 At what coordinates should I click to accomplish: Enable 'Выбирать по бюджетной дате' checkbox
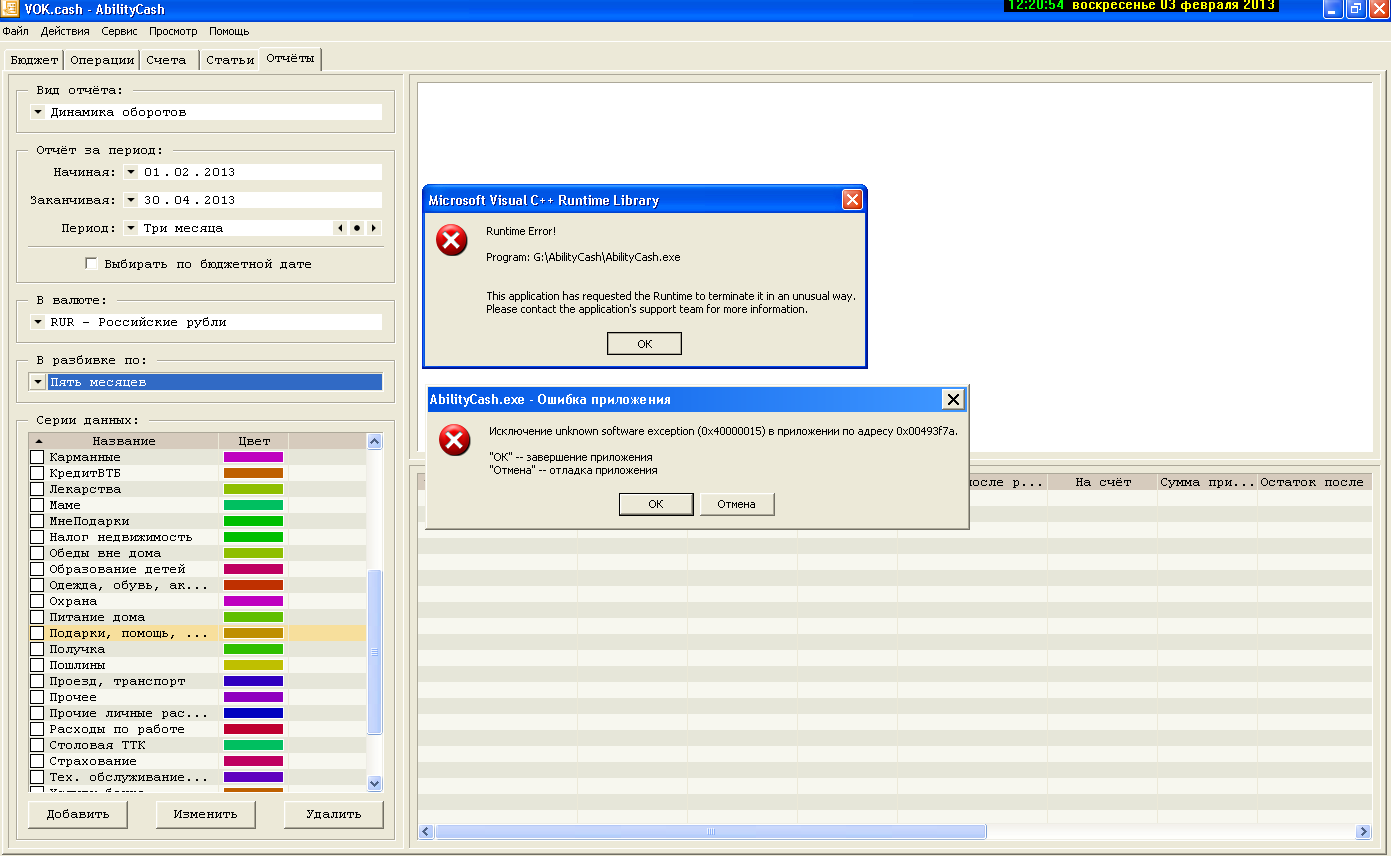91,264
